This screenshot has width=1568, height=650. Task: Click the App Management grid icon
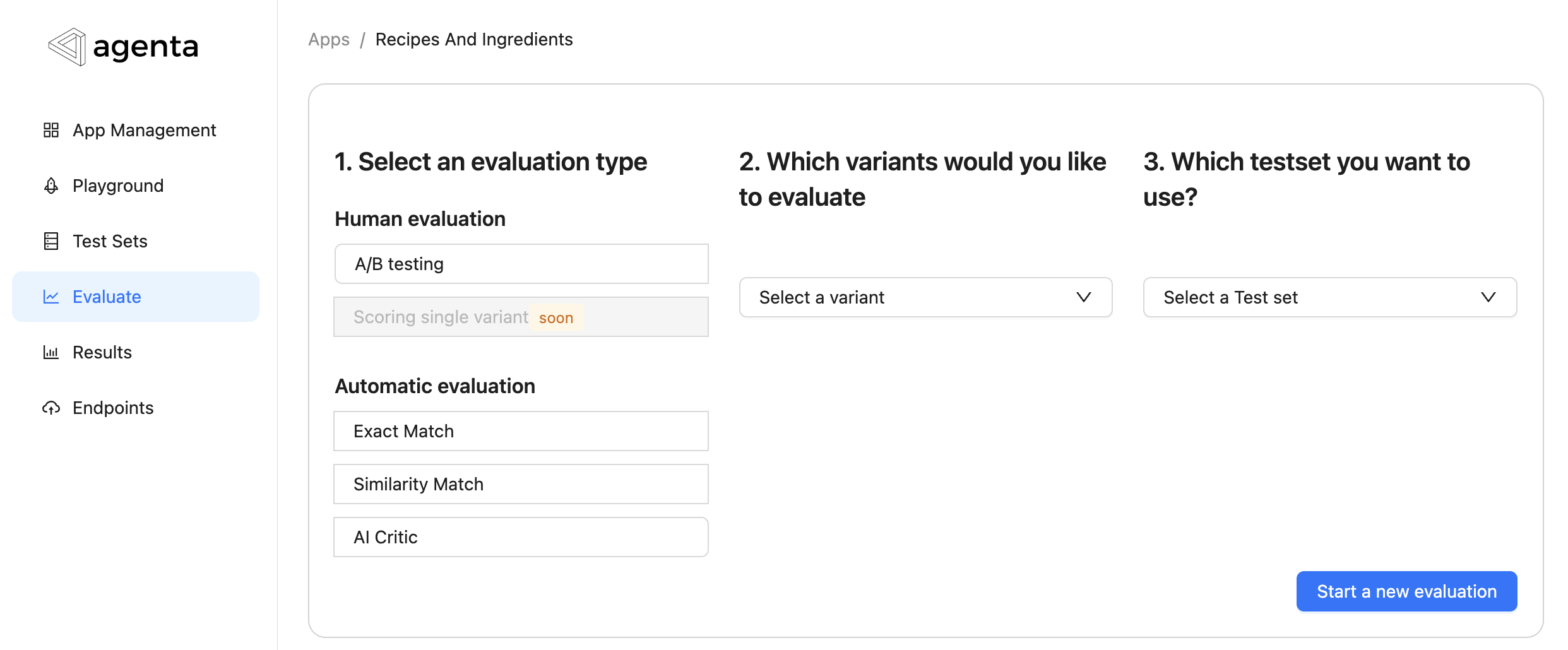point(52,130)
